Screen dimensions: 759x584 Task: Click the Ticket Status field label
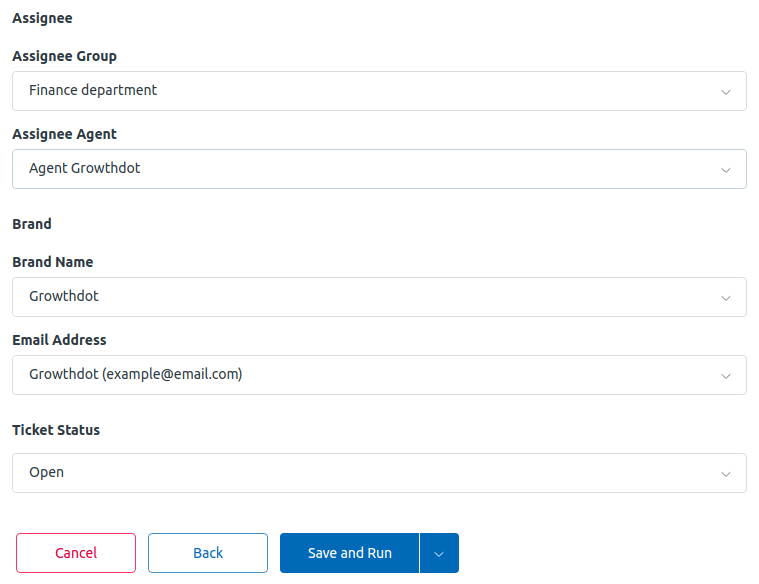pyautogui.click(x=56, y=430)
